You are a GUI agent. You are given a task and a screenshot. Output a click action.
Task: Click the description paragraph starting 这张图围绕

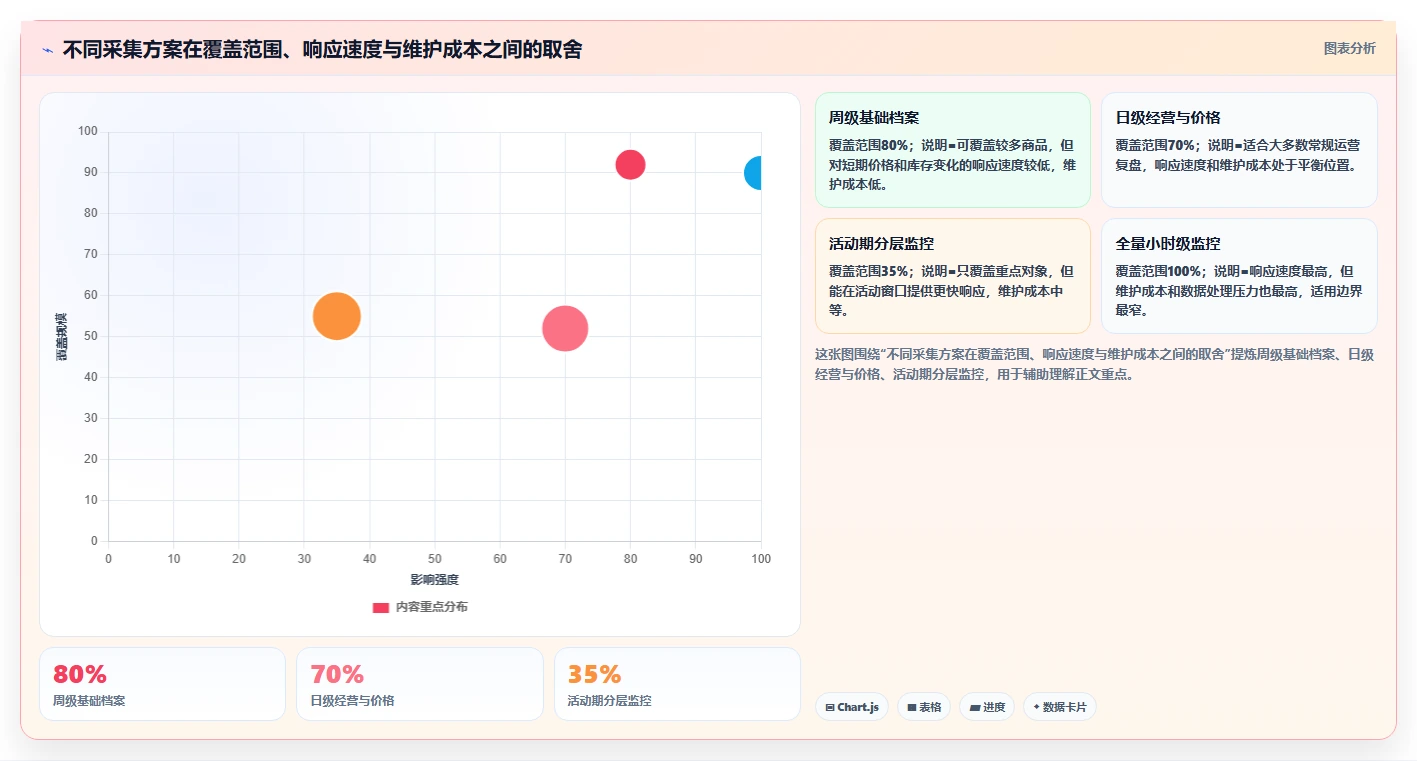[x=1095, y=364]
